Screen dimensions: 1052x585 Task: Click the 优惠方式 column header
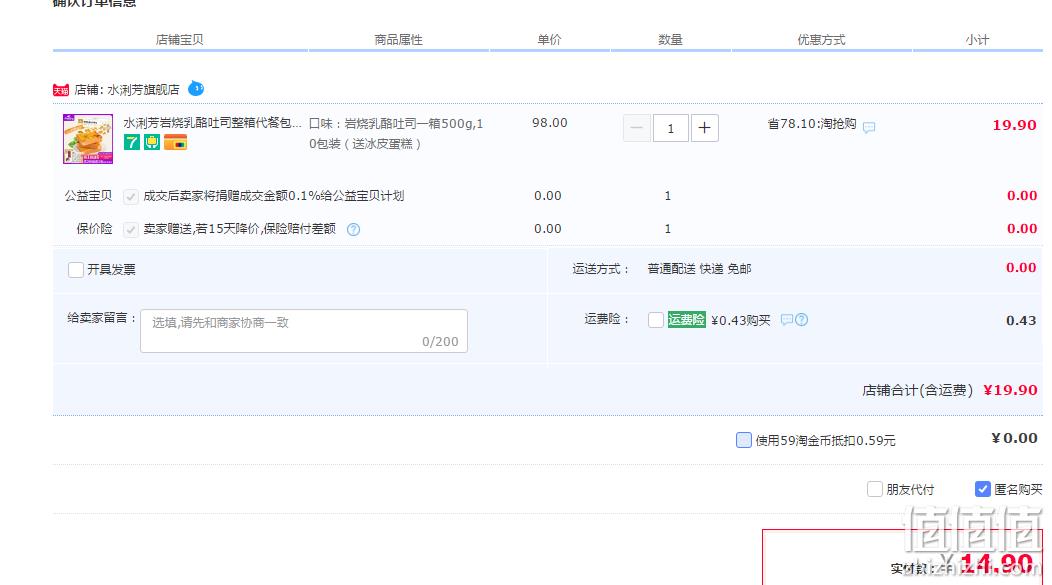click(821, 40)
